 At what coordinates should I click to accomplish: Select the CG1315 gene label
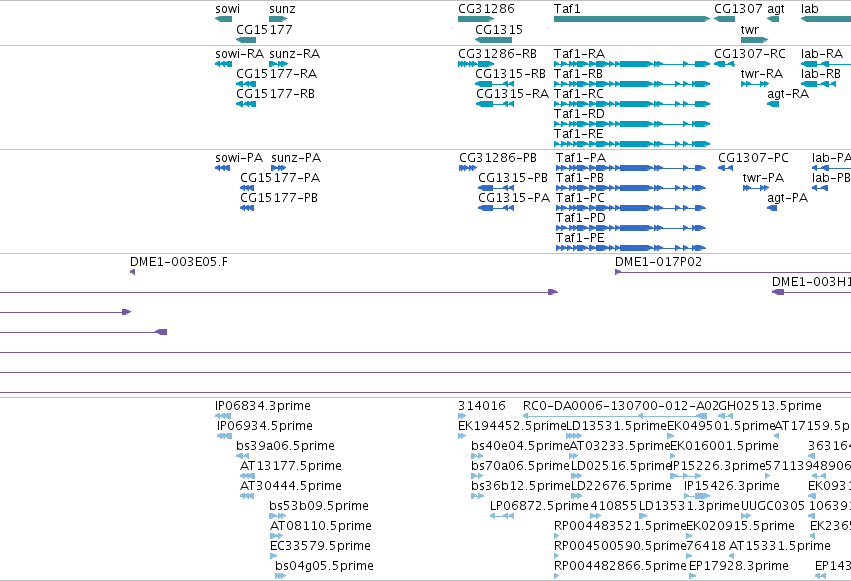click(x=499, y=29)
